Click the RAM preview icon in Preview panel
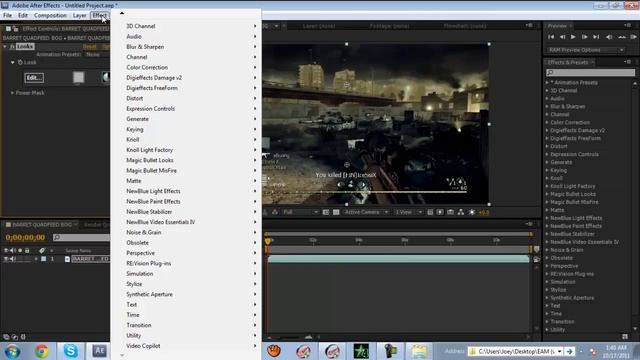Viewport: 640px width, 360px height. click(x=633, y=37)
